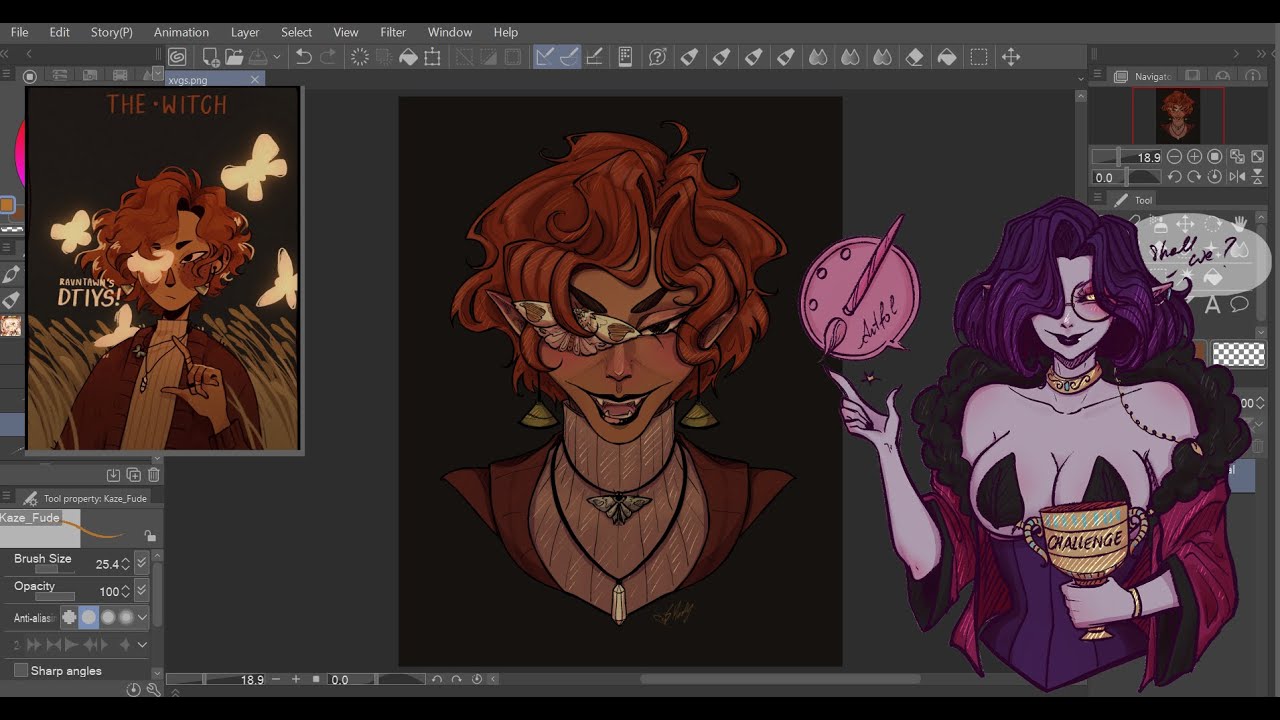Viewport: 1280px width, 720px height.
Task: Open the Animation menu
Action: (181, 32)
